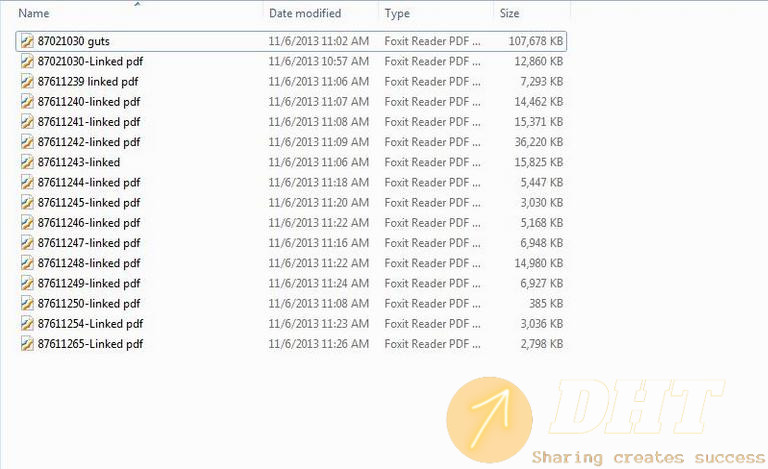Sort list by Size column header
This screenshot has height=469, width=768.
coord(509,13)
